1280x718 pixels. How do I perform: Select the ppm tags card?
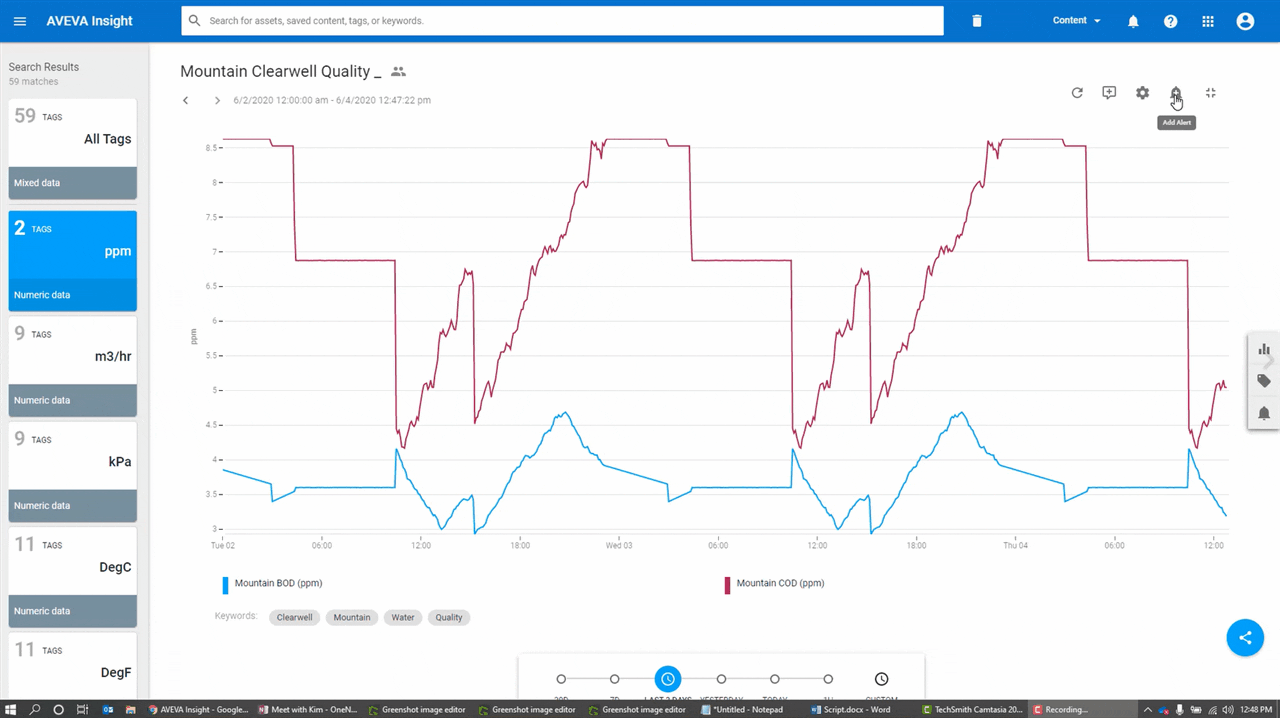point(73,261)
